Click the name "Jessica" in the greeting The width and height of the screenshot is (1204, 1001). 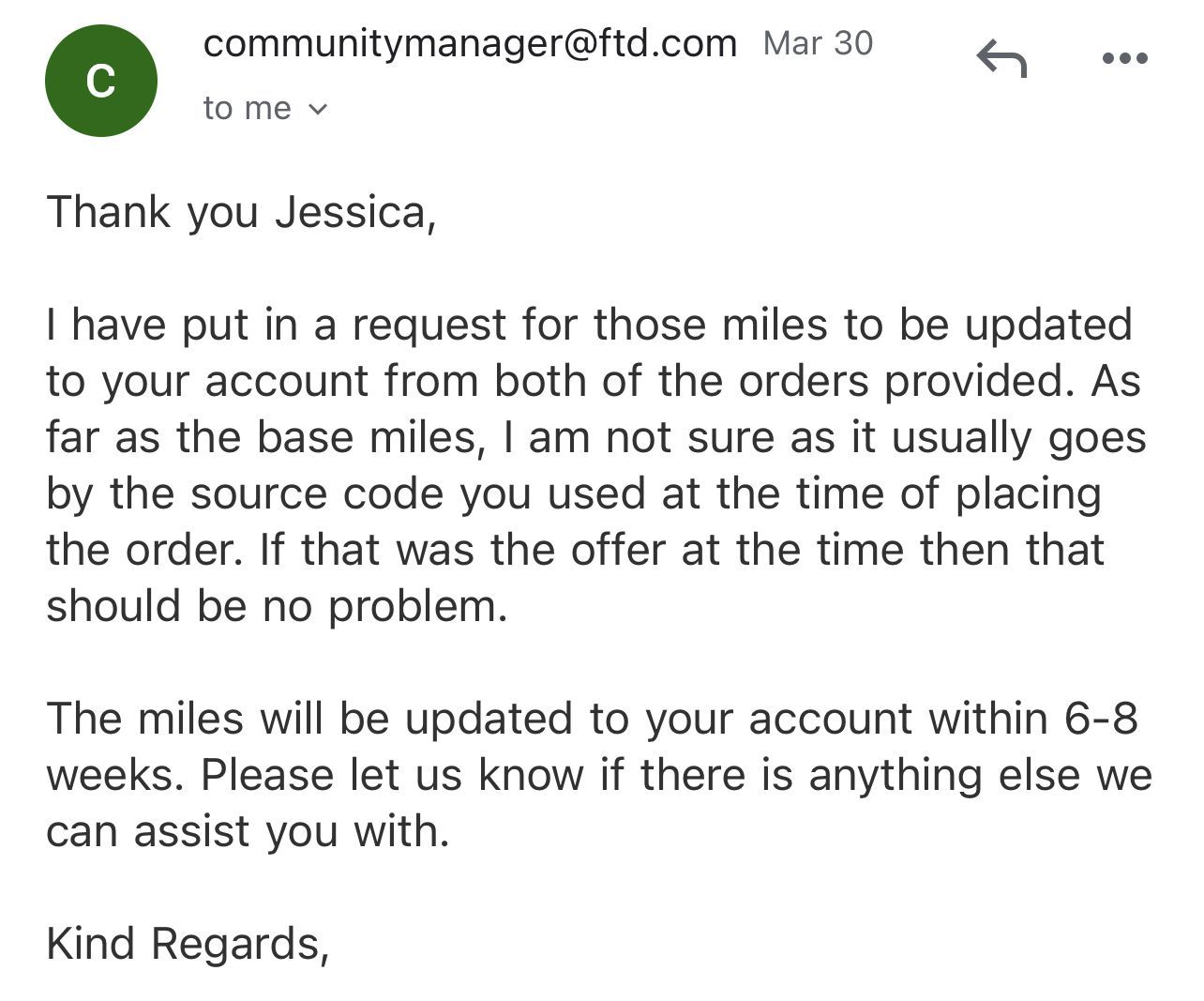[x=355, y=212]
